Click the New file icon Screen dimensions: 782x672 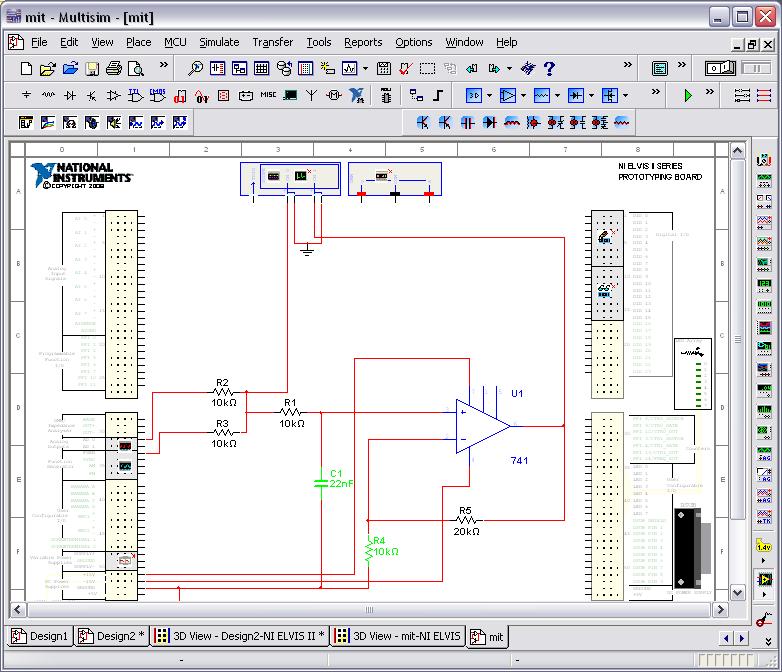click(x=27, y=69)
